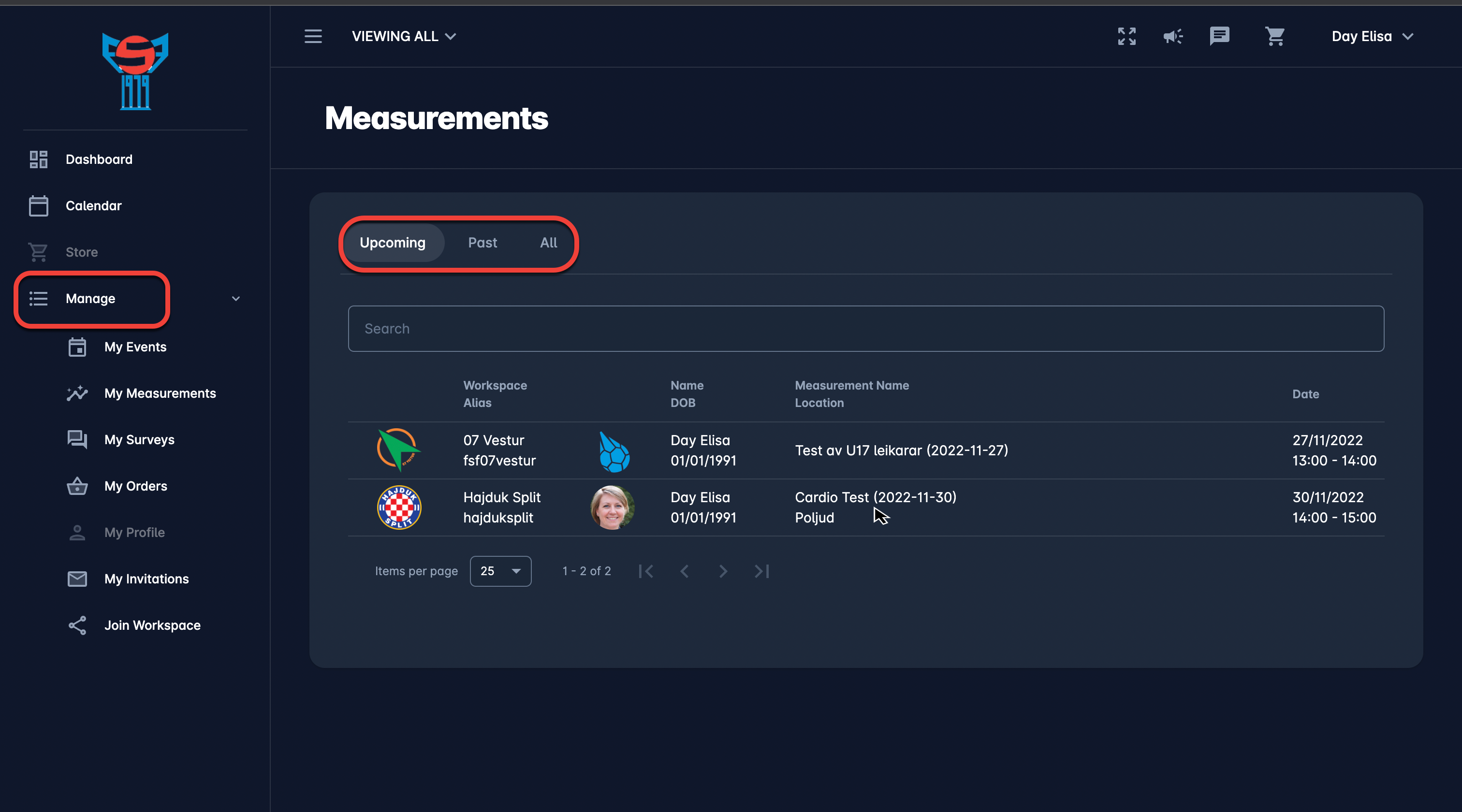The width and height of the screenshot is (1462, 812).
Task: Select the Upcoming filter toggle
Action: [x=392, y=243]
